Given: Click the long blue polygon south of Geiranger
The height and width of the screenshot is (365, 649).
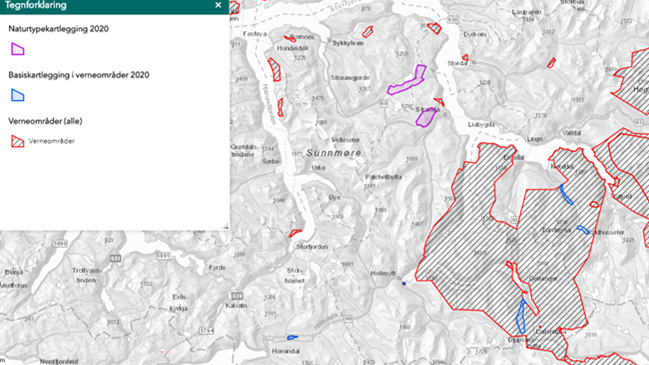Looking at the screenshot, I should (521, 317).
